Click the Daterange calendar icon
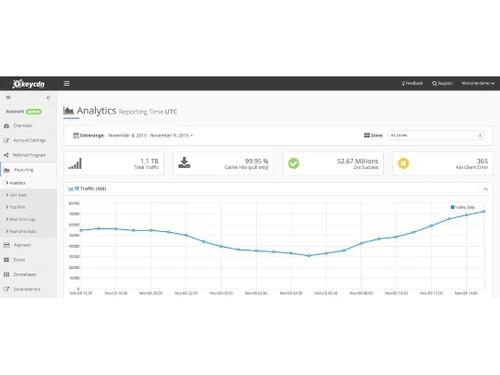The height and width of the screenshot is (375, 500). 76,135
